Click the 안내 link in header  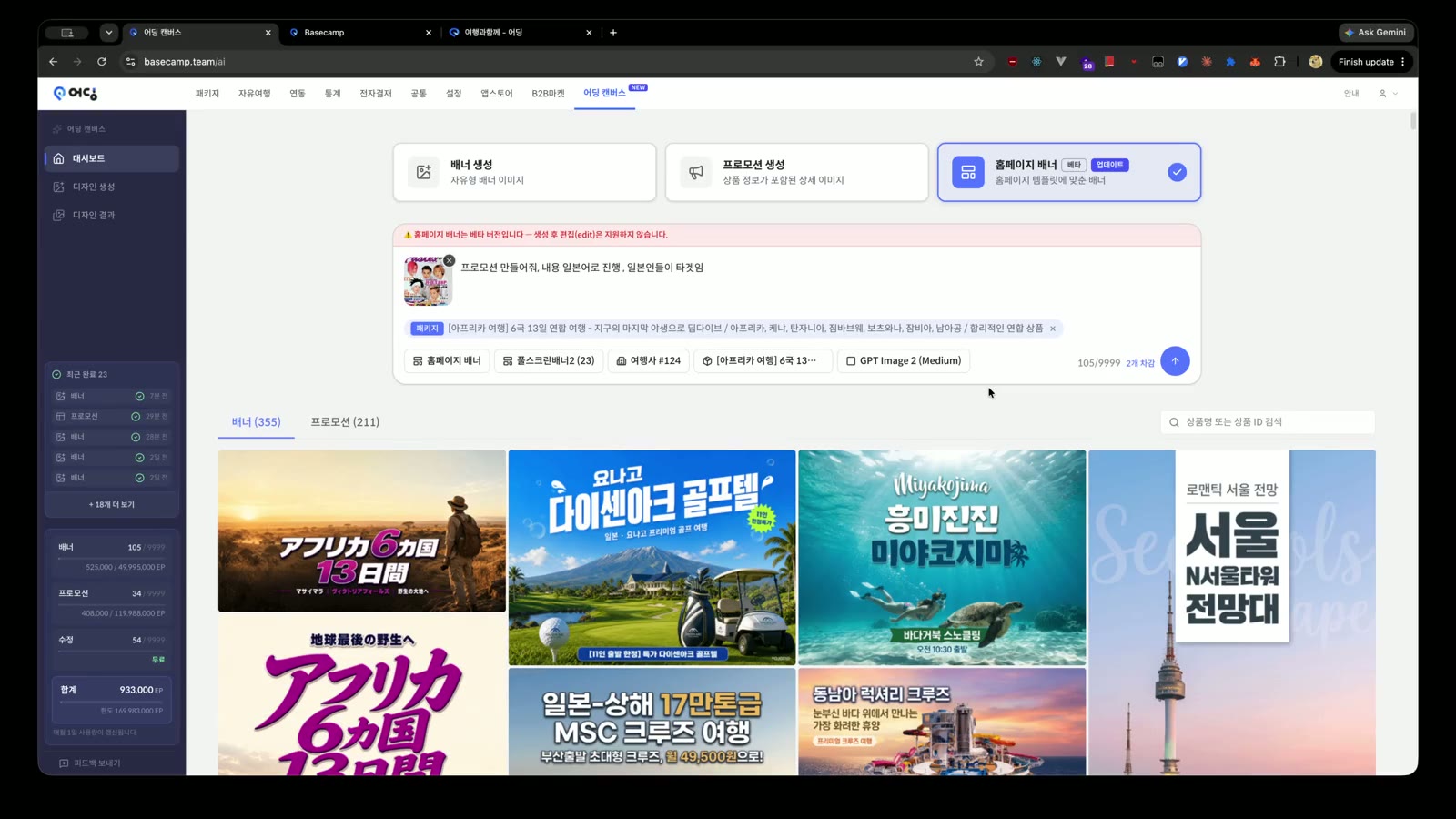(x=1351, y=94)
